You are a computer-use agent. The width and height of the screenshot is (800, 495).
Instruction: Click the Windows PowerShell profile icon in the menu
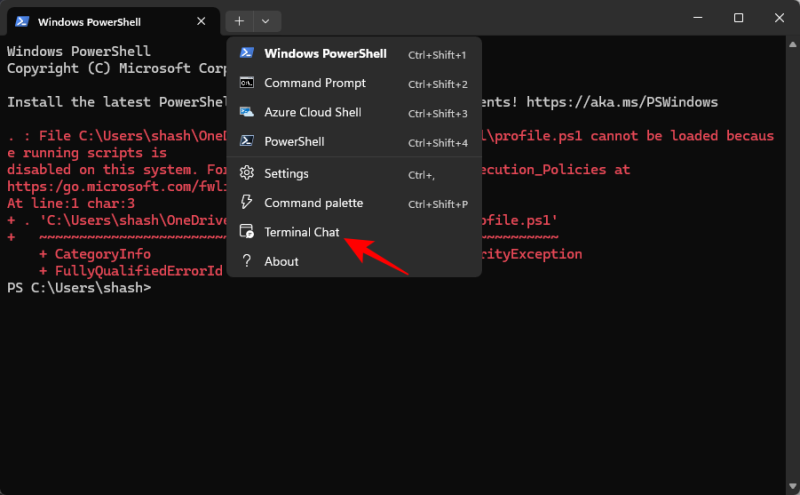pyautogui.click(x=246, y=54)
